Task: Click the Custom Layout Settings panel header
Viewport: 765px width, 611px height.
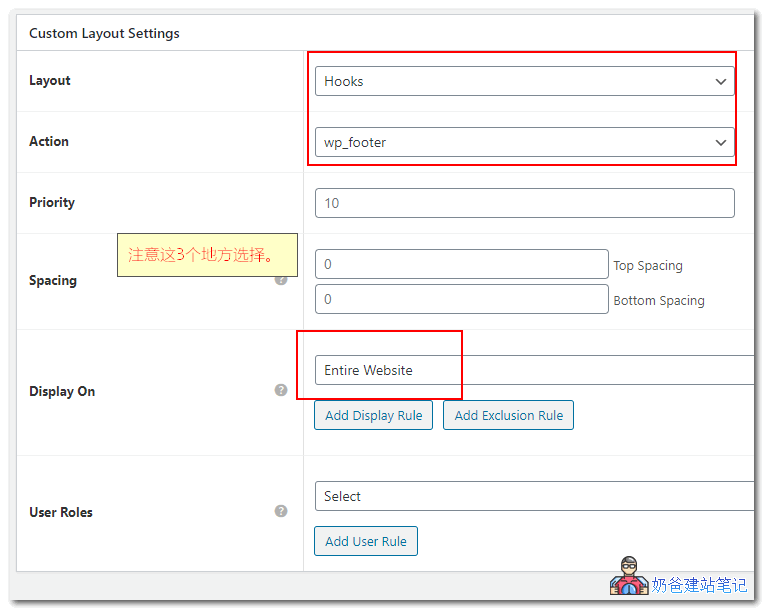Action: click(x=105, y=33)
